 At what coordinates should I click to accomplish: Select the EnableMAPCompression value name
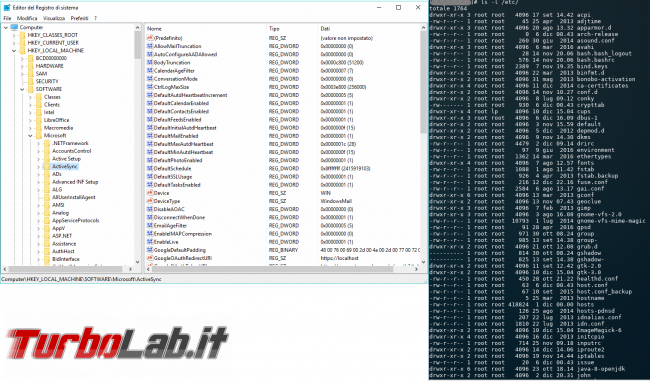click(x=183, y=234)
